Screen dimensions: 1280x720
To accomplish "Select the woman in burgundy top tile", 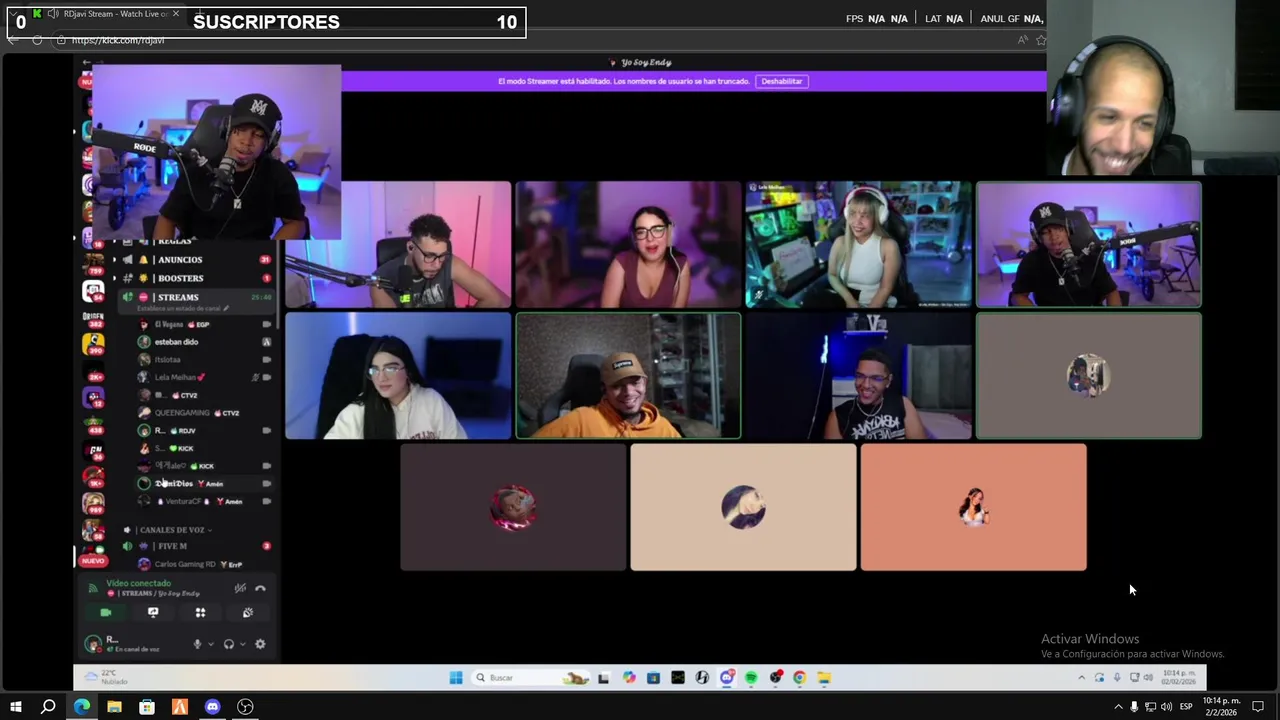I will tap(628, 244).
